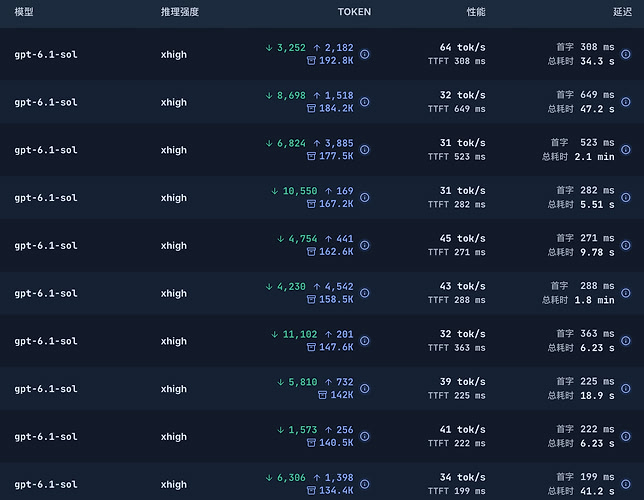Click the 推理强度 column header

pos(180,12)
